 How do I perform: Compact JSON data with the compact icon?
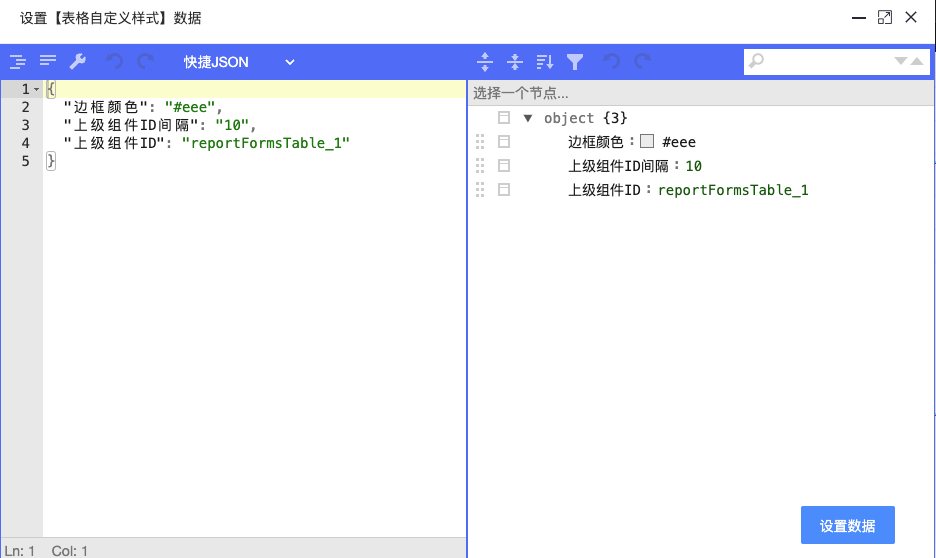click(x=48, y=61)
